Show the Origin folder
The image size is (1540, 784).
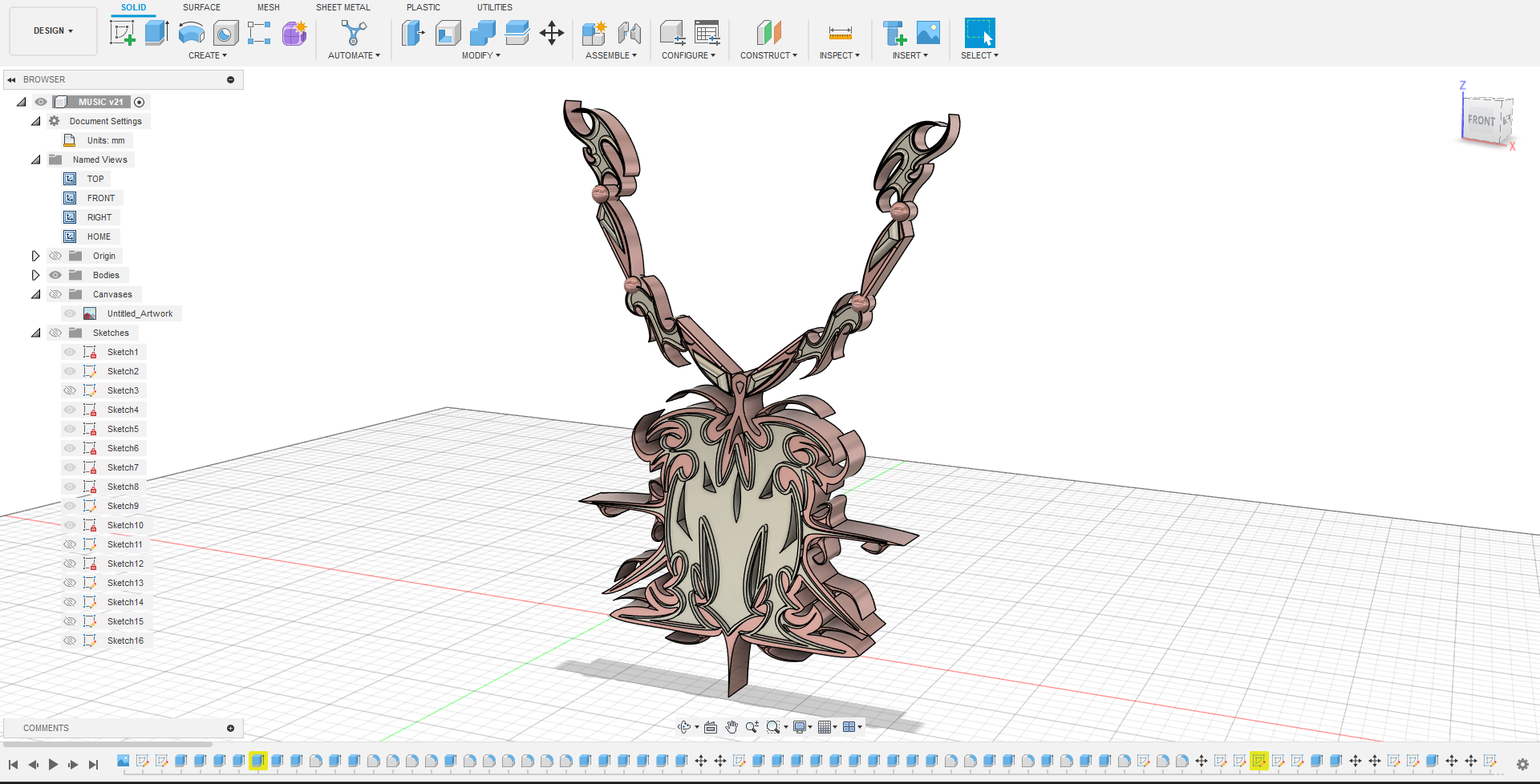(x=55, y=256)
